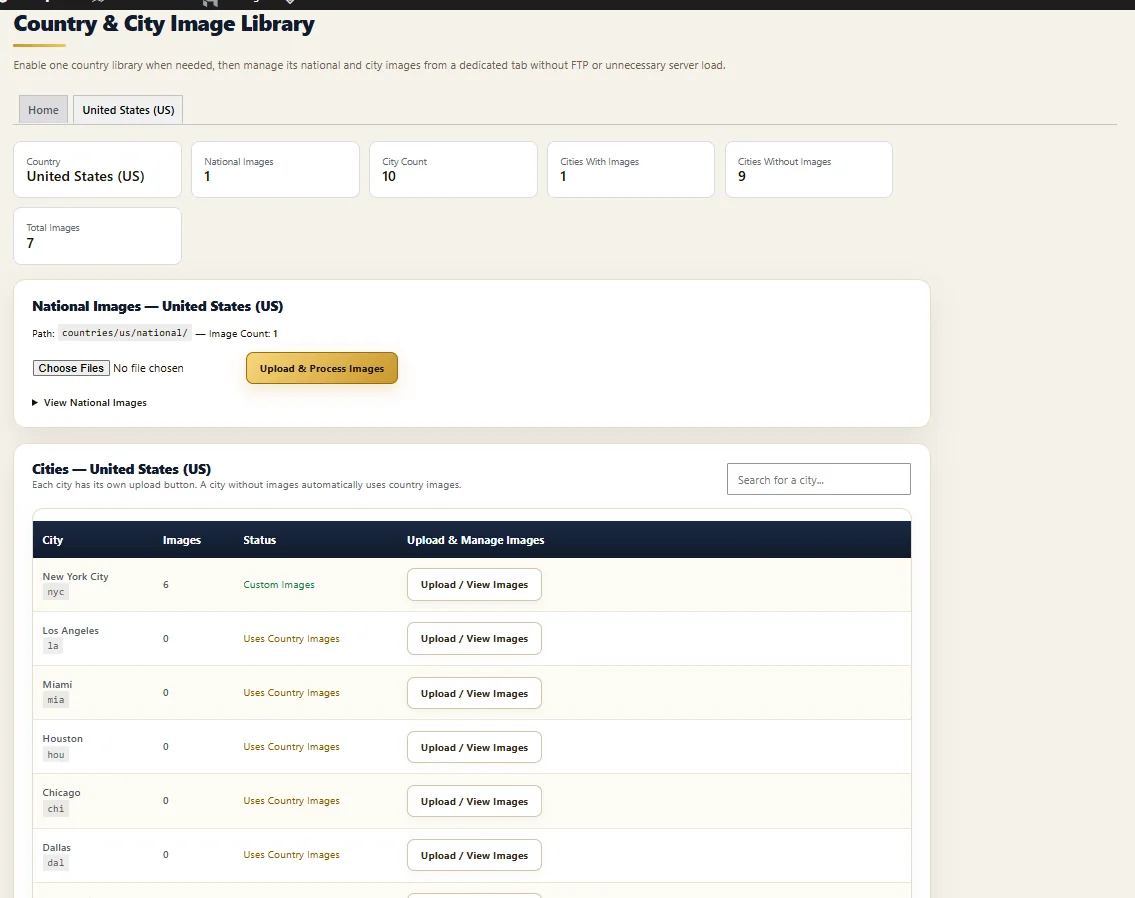The height and width of the screenshot is (898, 1135).
Task: Open Upload / View Images for Los Angeles
Action: click(474, 639)
